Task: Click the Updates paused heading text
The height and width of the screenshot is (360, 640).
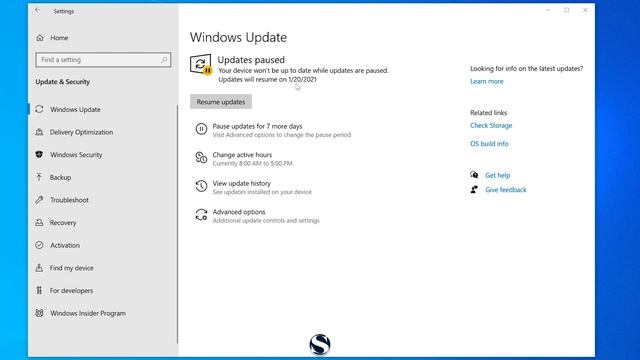Action: (251, 60)
